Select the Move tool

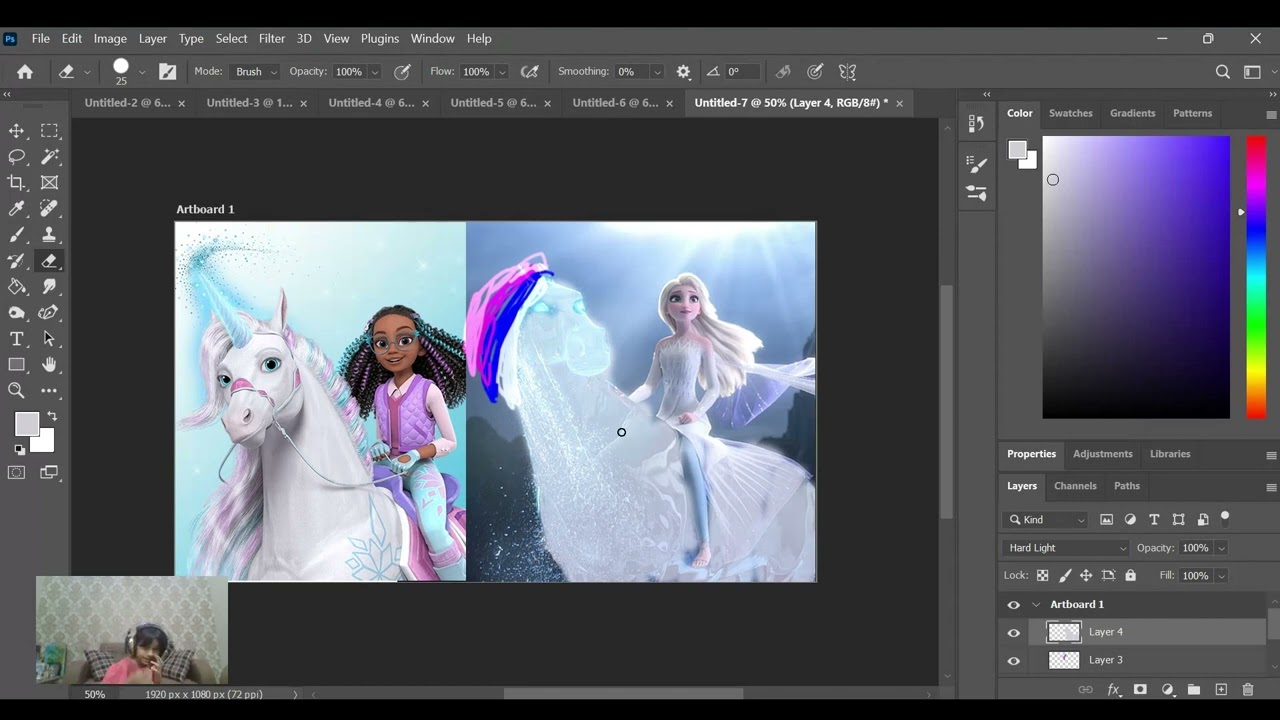pyautogui.click(x=17, y=131)
